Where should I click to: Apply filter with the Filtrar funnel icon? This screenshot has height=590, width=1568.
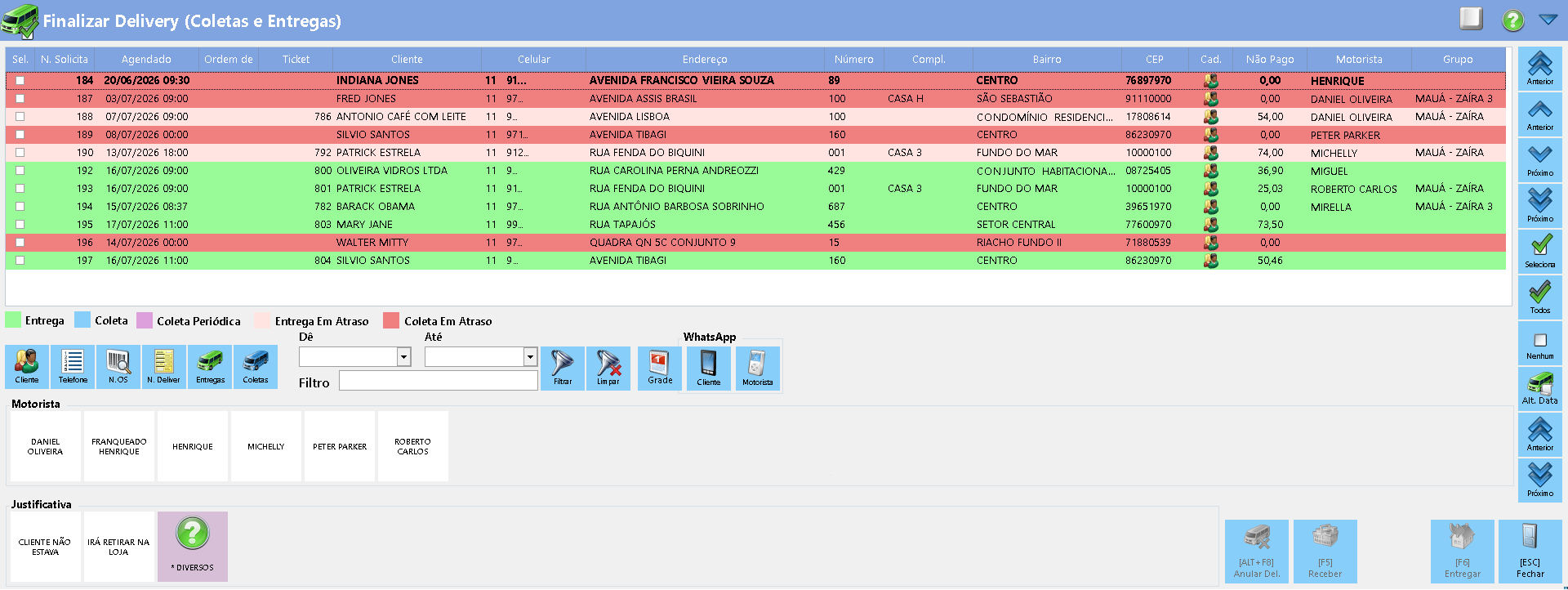(563, 368)
